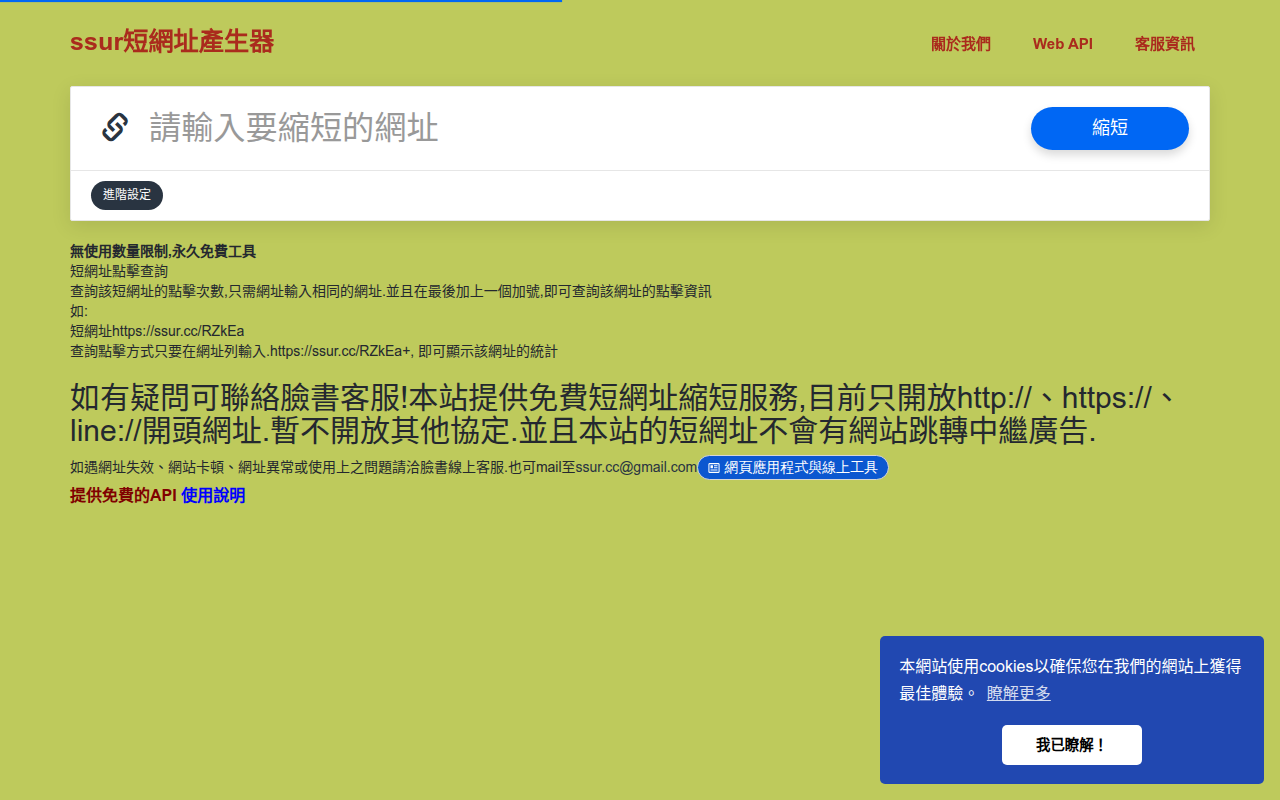Click the 使用說明 API link
The width and height of the screenshot is (1280, 800).
[213, 495]
